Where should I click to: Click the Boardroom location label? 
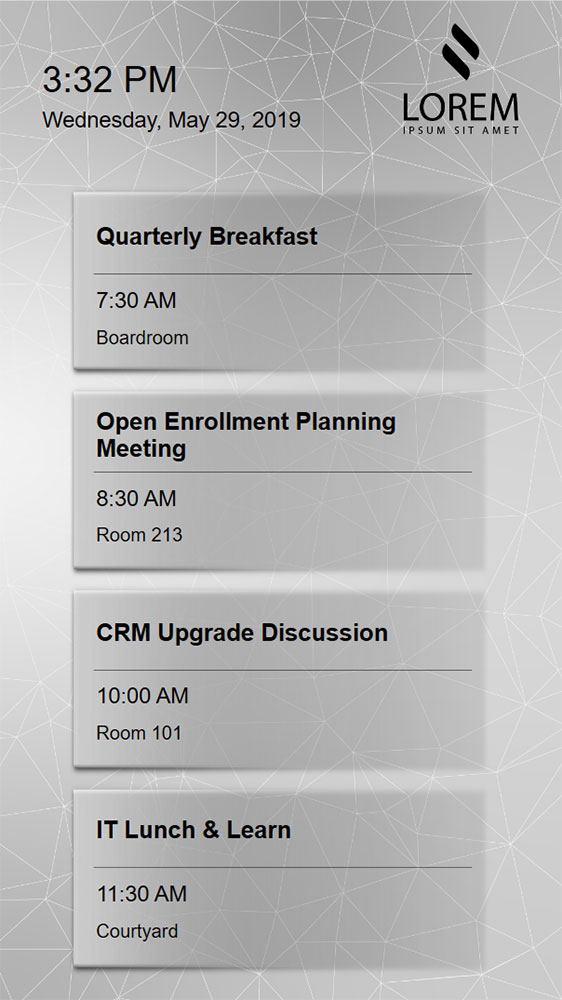click(x=142, y=337)
